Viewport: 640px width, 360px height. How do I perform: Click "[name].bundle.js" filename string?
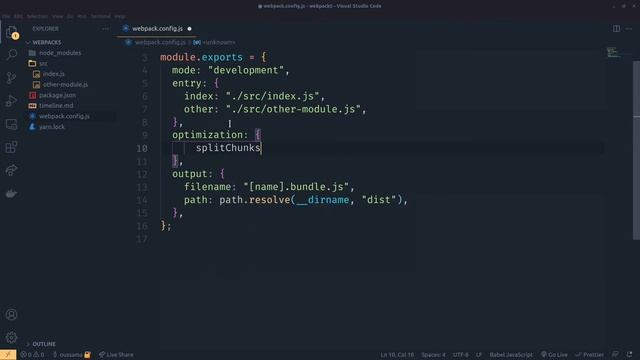coord(296,187)
